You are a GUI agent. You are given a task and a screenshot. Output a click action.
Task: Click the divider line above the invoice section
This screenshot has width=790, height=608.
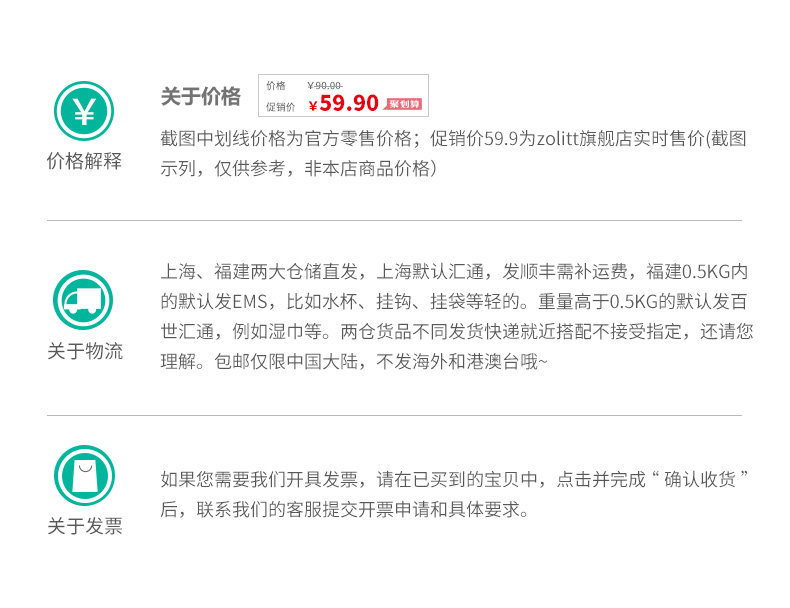click(x=394, y=415)
